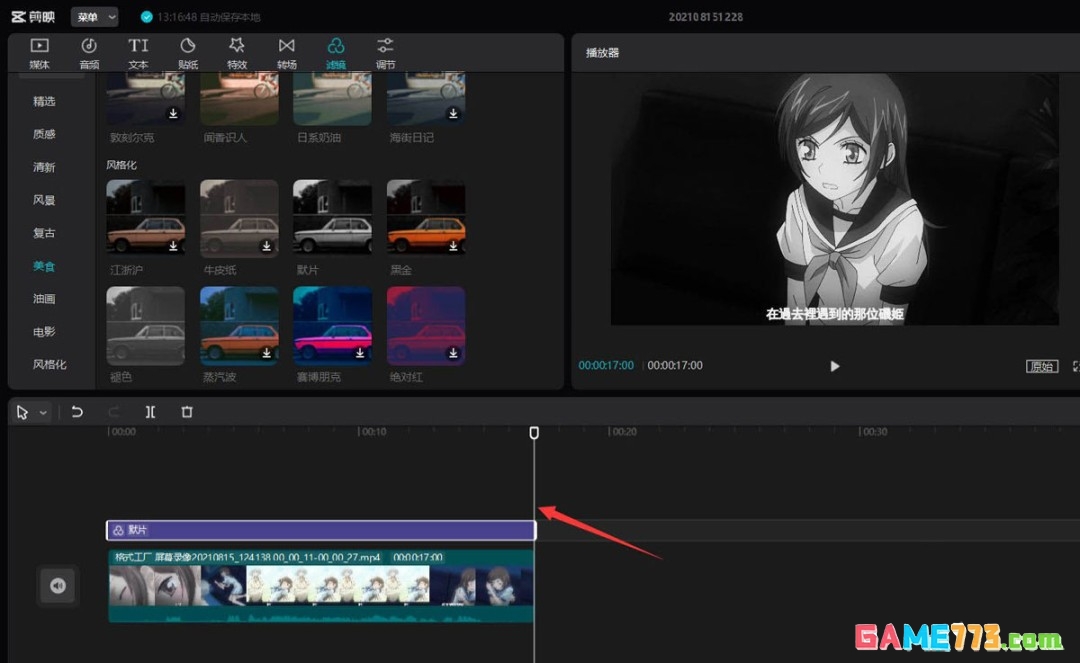Select the 默片 filter clip on timeline
The width and height of the screenshot is (1080, 663).
pyautogui.click(x=321, y=530)
